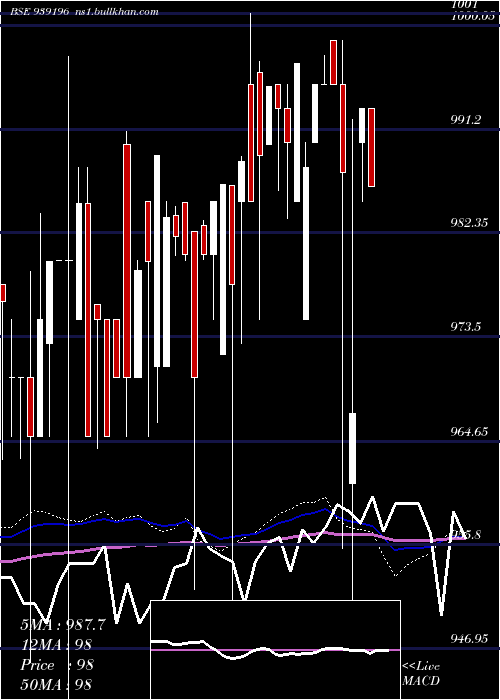Click the 12MA value readout
Image resolution: width=500 pixels, height=700 pixels.
56,645
